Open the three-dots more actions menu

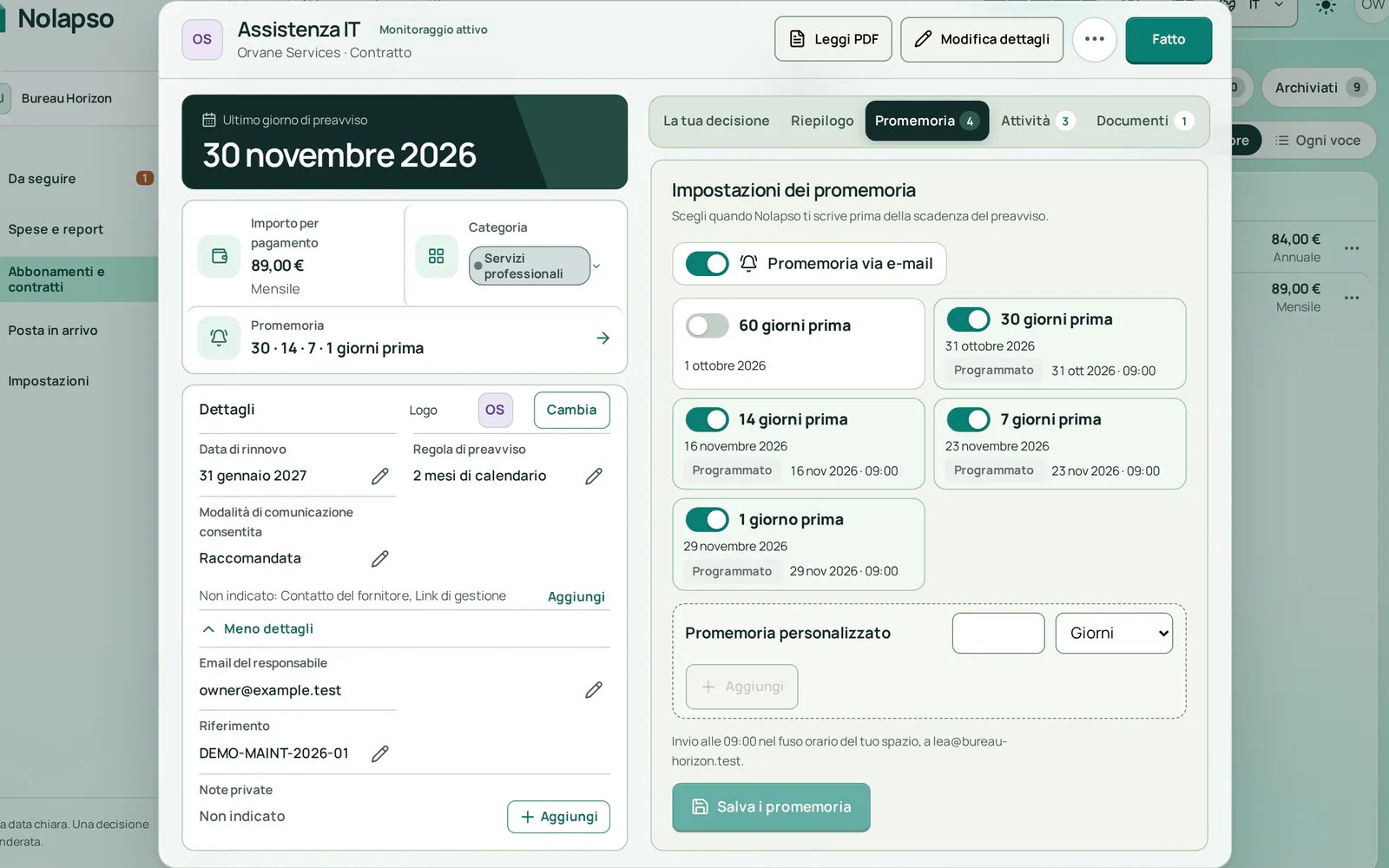[1095, 39]
